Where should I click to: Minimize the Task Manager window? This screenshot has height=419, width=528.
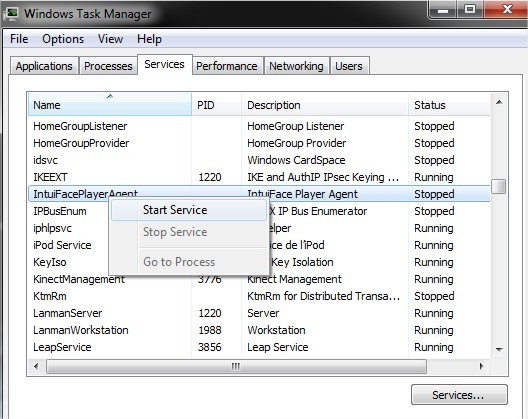tap(442, 10)
